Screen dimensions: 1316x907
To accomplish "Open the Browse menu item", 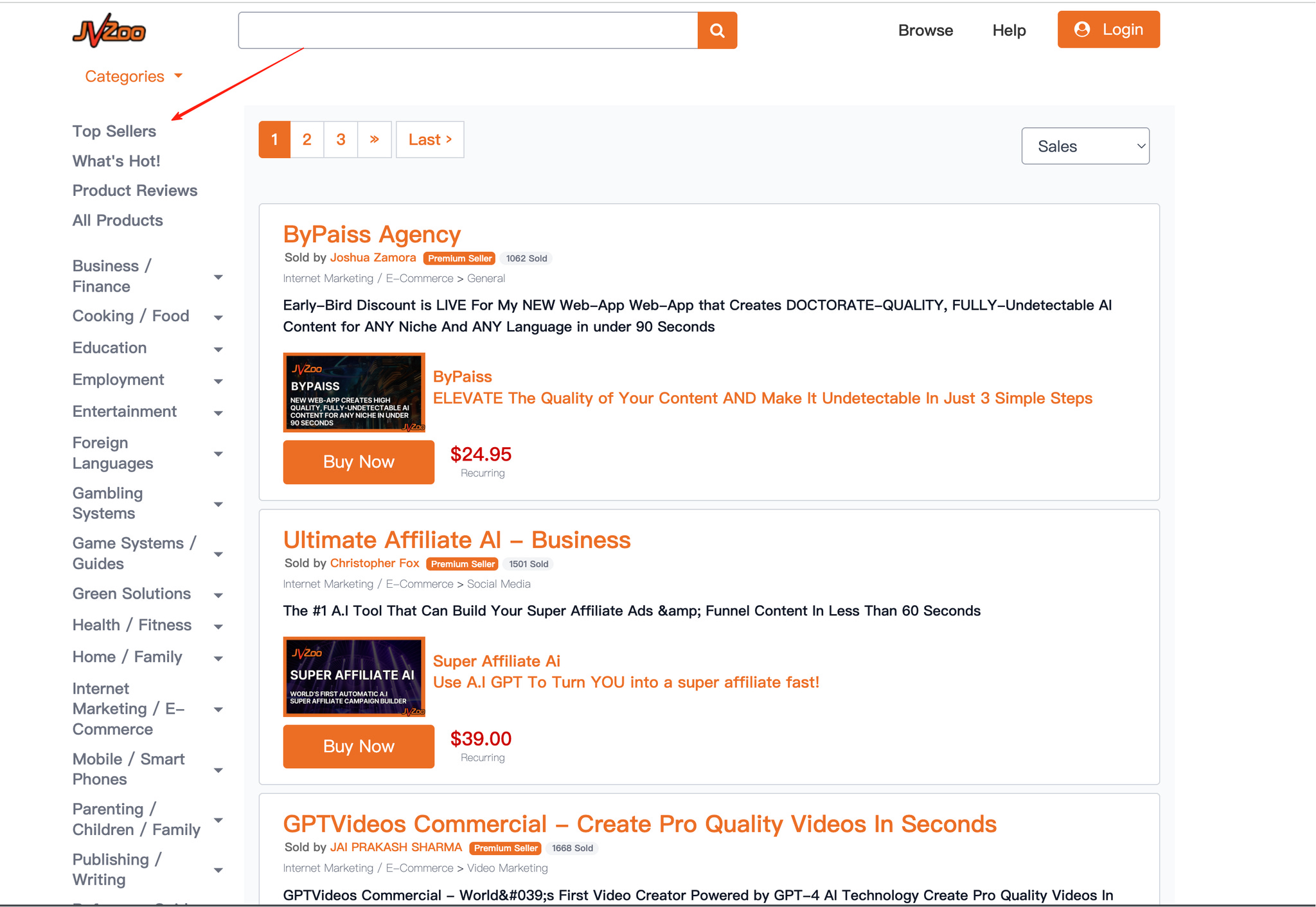I will pos(925,30).
